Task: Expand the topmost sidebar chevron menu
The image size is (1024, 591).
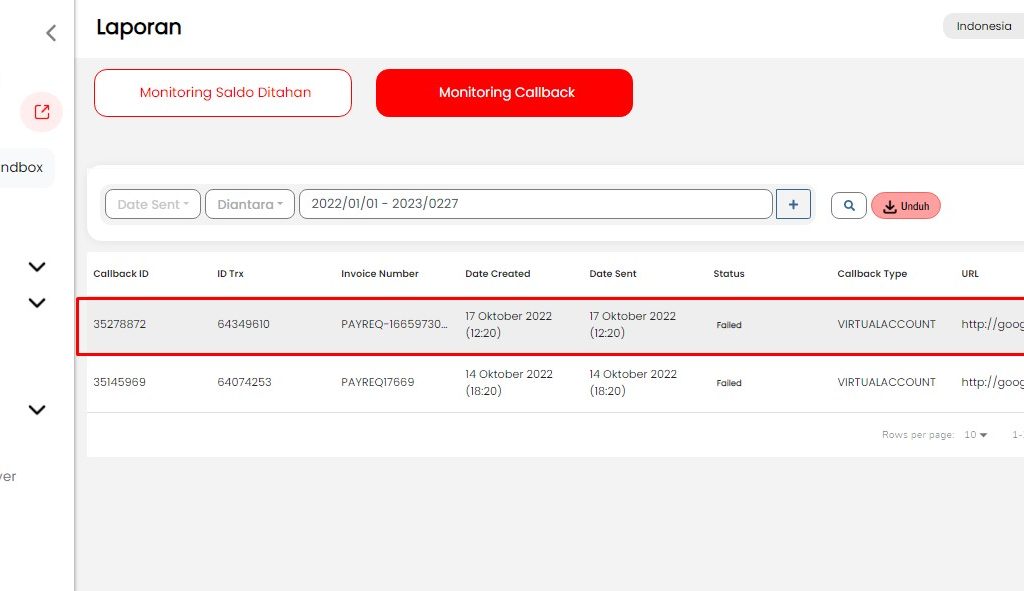Action: coord(37,266)
